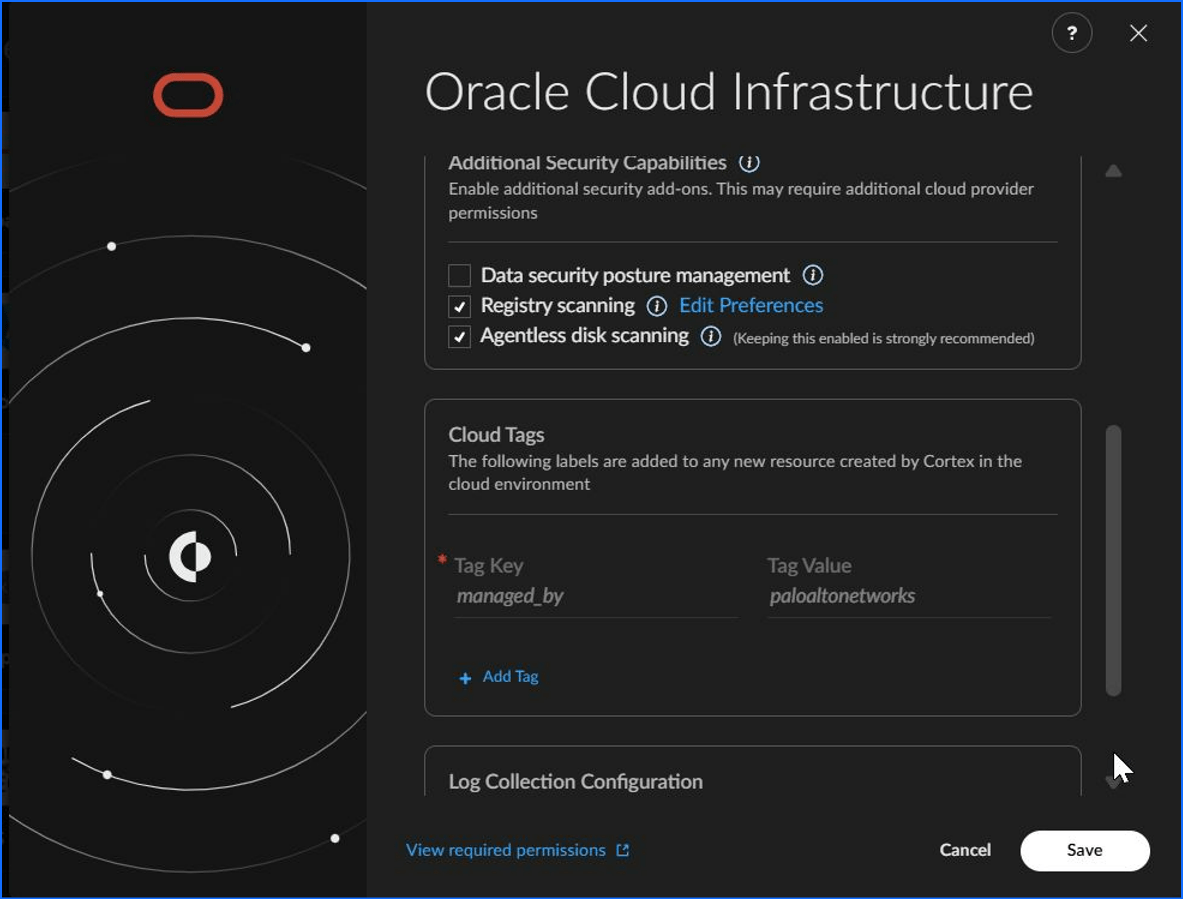Click the plus icon next to Add Tag
The height and width of the screenshot is (899, 1183).
tap(466, 678)
